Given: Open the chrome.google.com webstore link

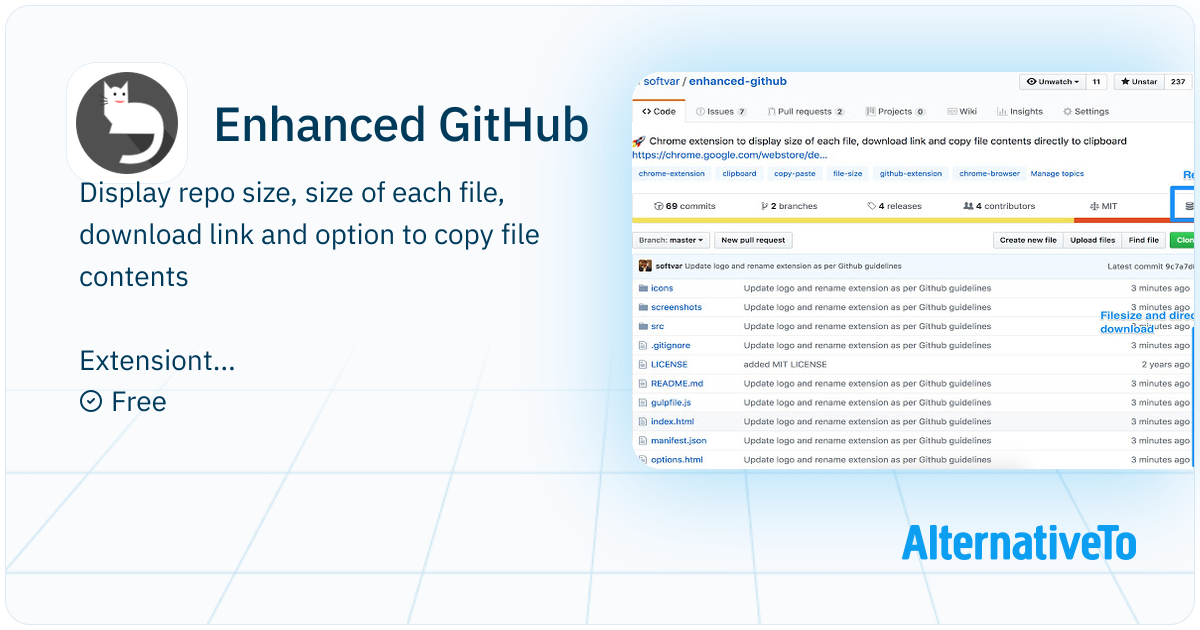Looking at the screenshot, I should 730,155.
